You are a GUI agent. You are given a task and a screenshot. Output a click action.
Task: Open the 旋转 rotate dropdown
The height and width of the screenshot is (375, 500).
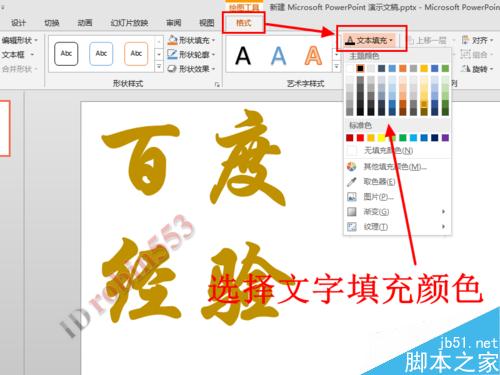pyautogui.click(x=492, y=69)
